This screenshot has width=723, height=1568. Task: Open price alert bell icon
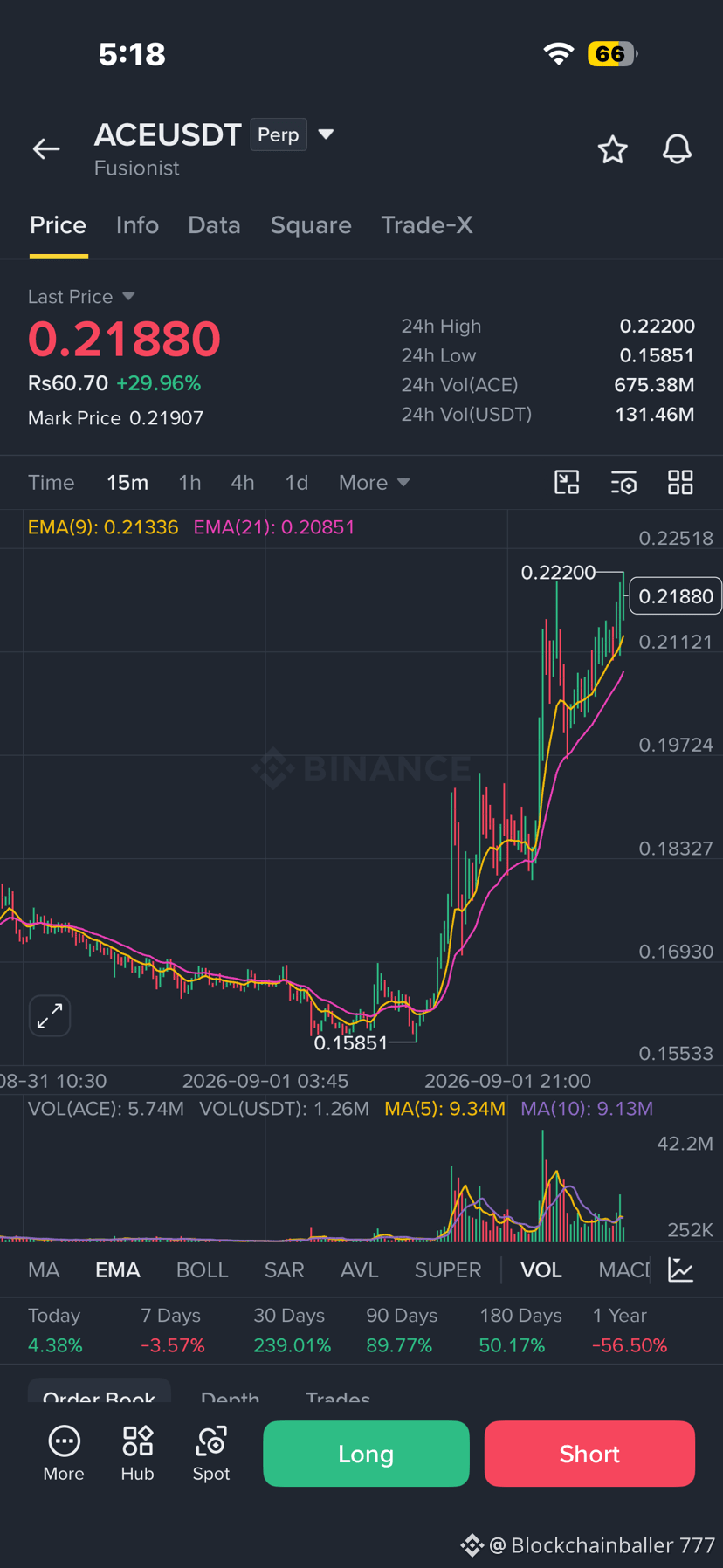click(677, 149)
